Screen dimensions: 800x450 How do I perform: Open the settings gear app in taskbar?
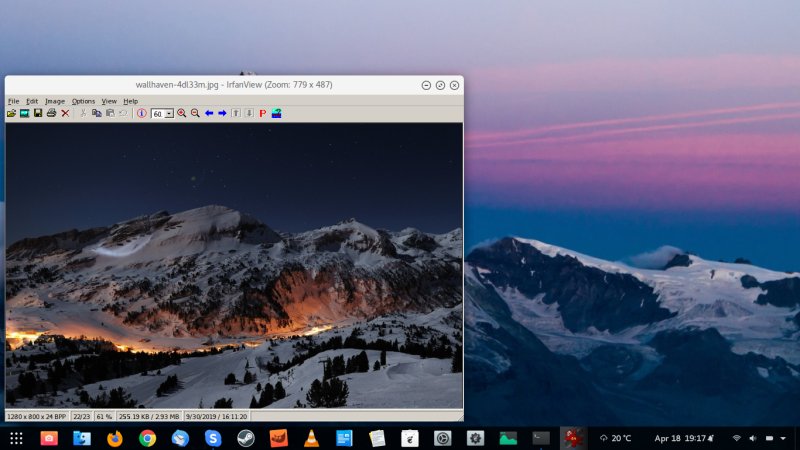[x=475, y=438]
